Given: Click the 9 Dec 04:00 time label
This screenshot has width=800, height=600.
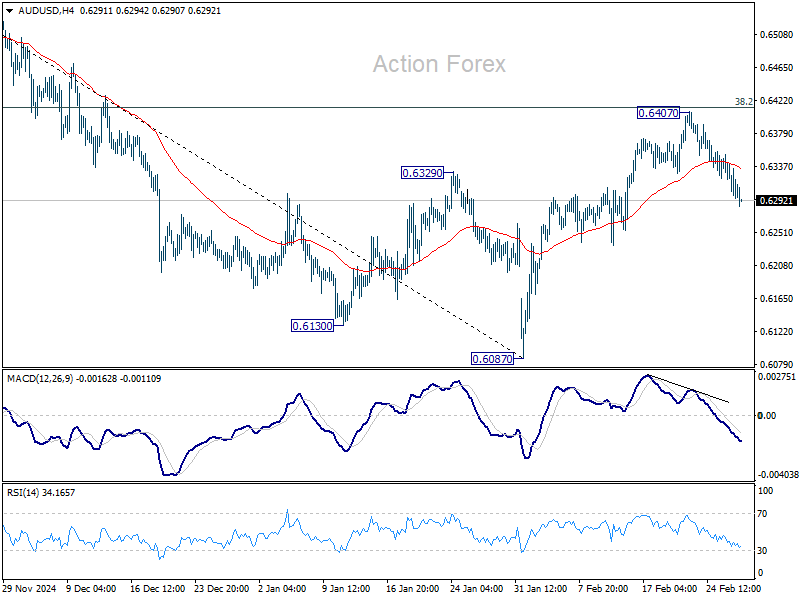Looking at the screenshot, I should click(91, 588).
